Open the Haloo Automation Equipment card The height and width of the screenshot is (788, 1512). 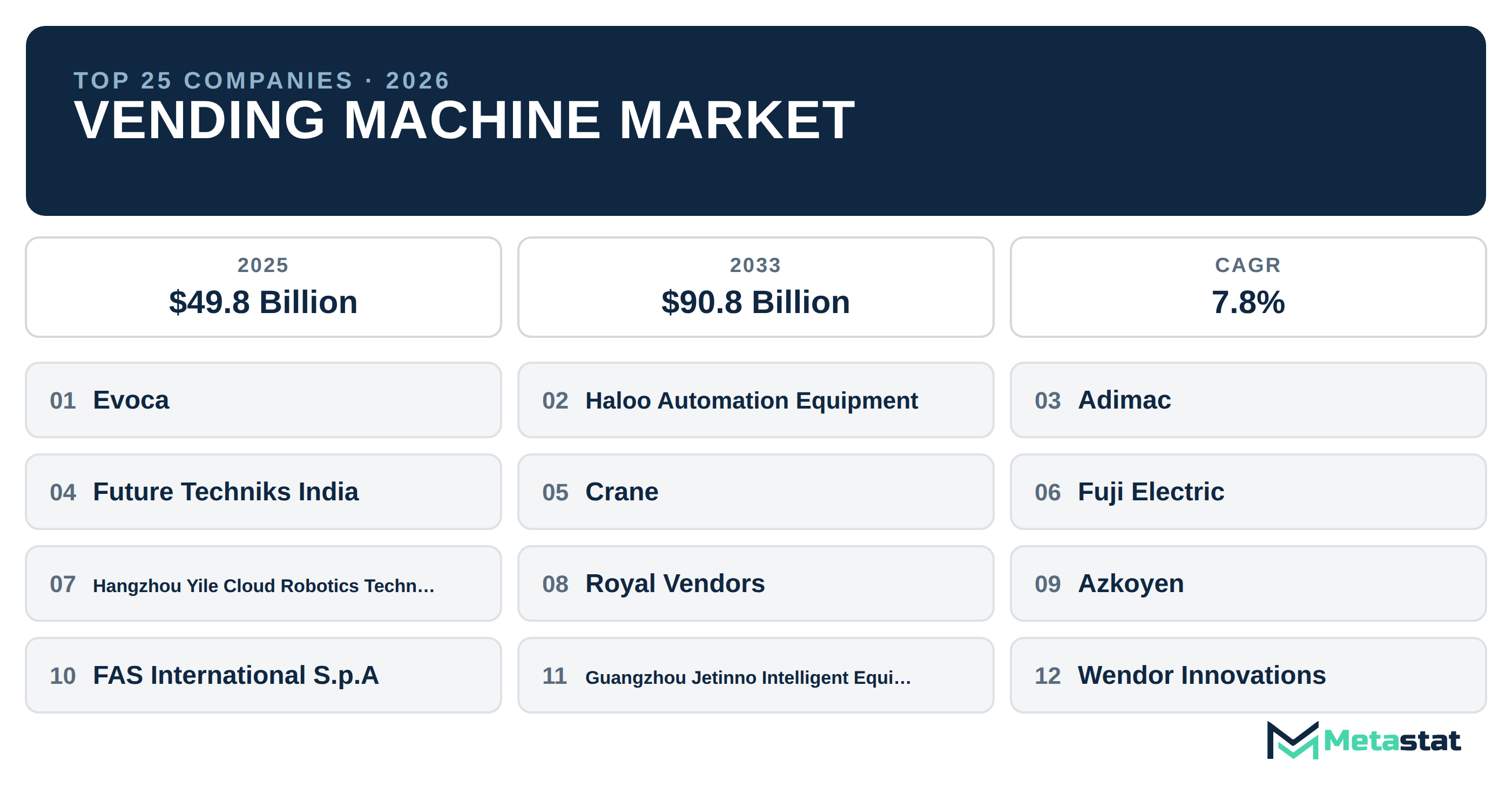click(x=756, y=400)
